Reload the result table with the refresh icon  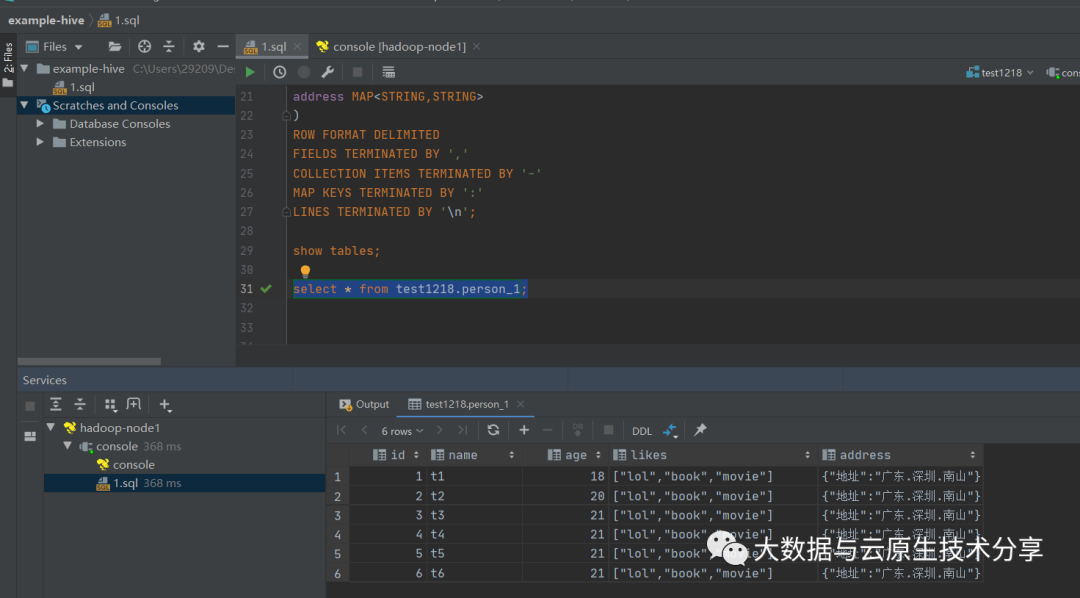click(493, 430)
